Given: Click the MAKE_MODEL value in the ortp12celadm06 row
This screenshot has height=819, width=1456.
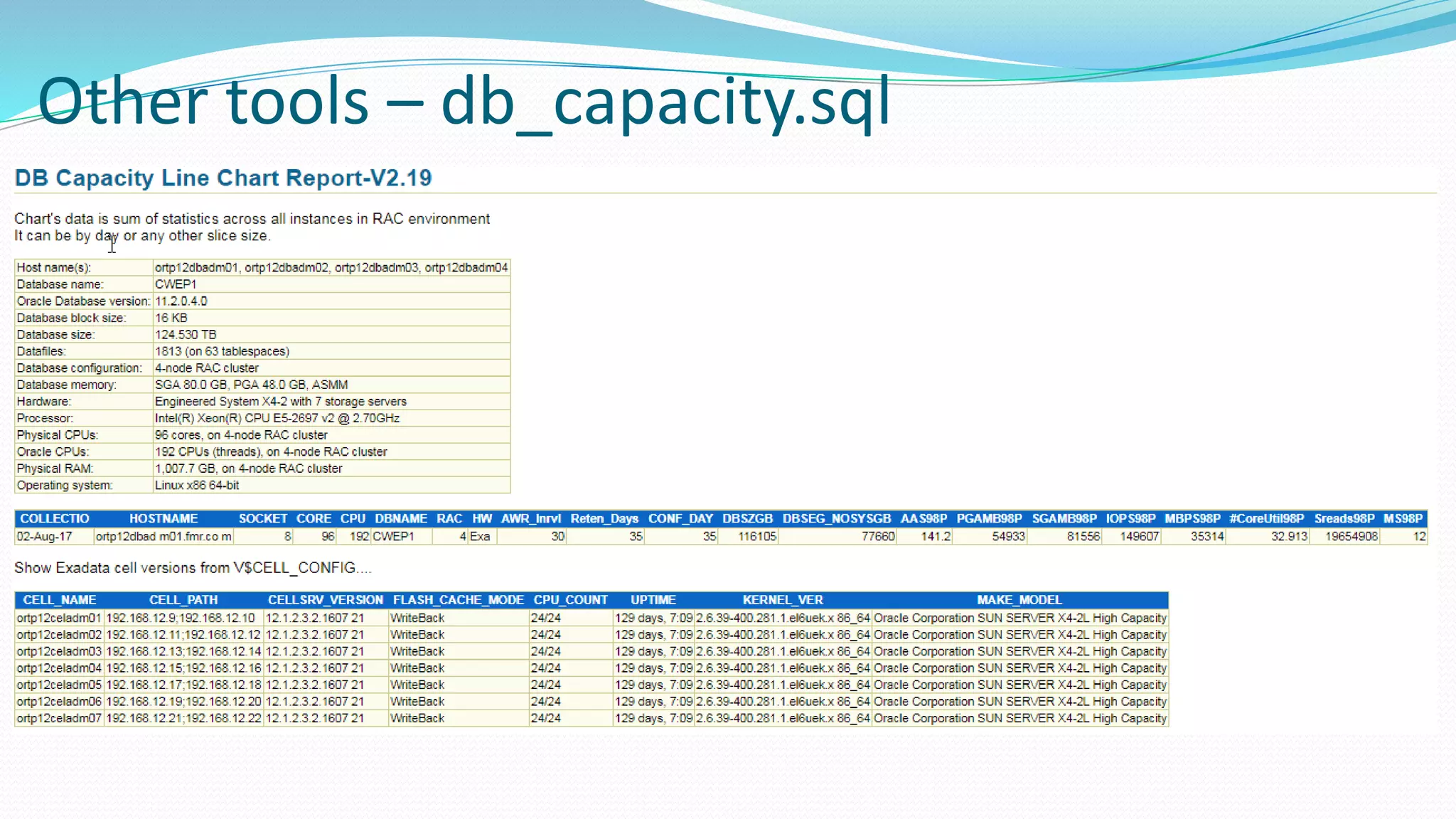Looking at the screenshot, I should click(x=1020, y=701).
